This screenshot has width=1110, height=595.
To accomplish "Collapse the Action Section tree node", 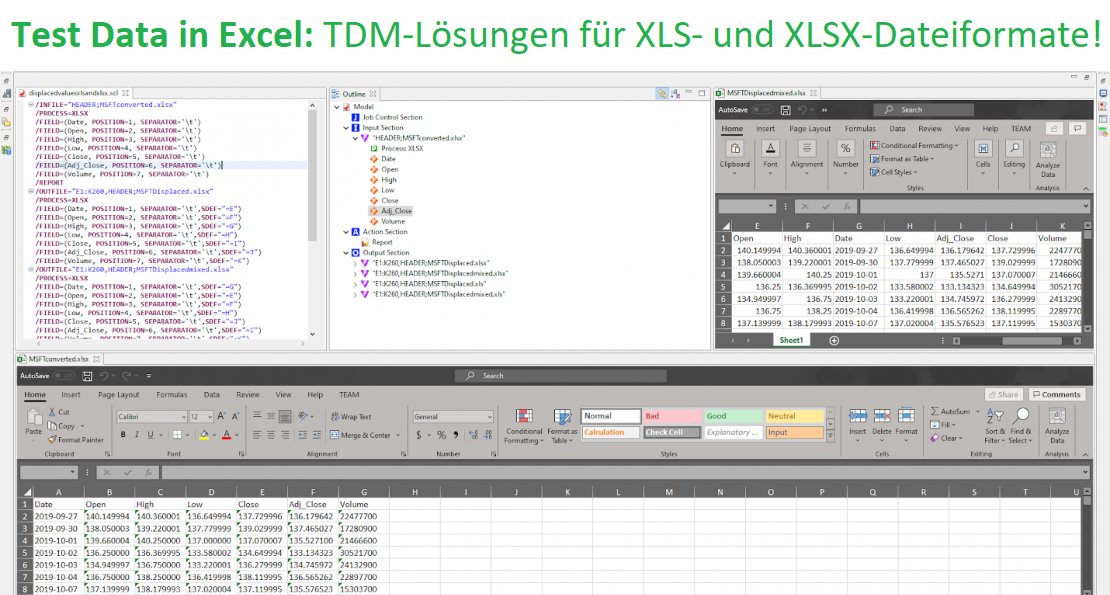I will (345, 232).
